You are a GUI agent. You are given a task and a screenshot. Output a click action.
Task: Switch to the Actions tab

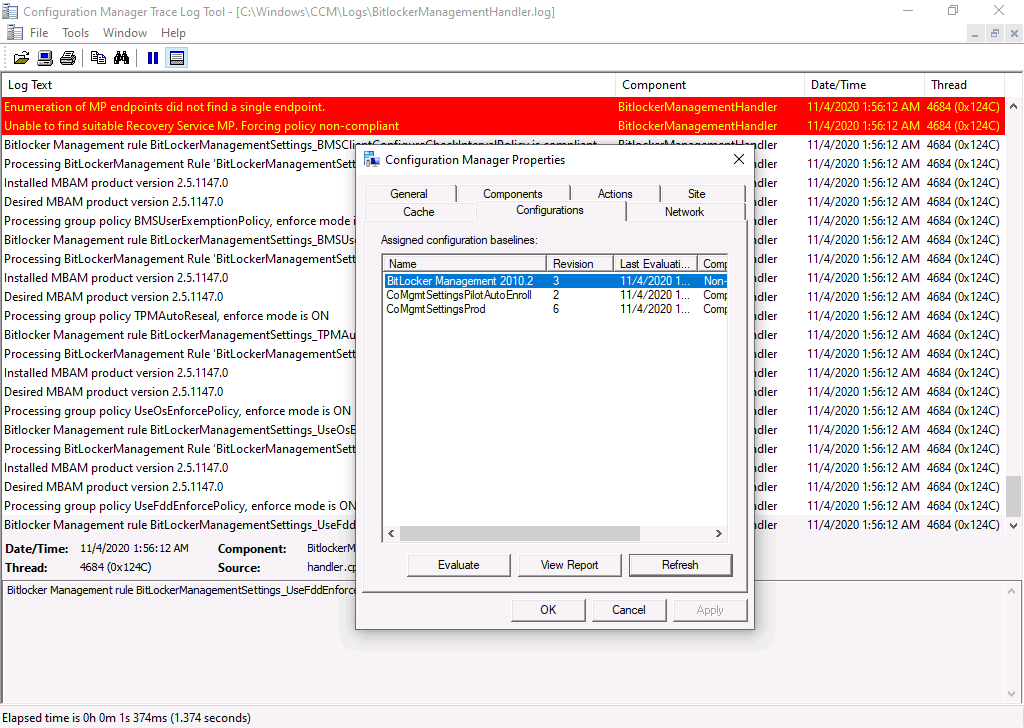[x=615, y=194]
